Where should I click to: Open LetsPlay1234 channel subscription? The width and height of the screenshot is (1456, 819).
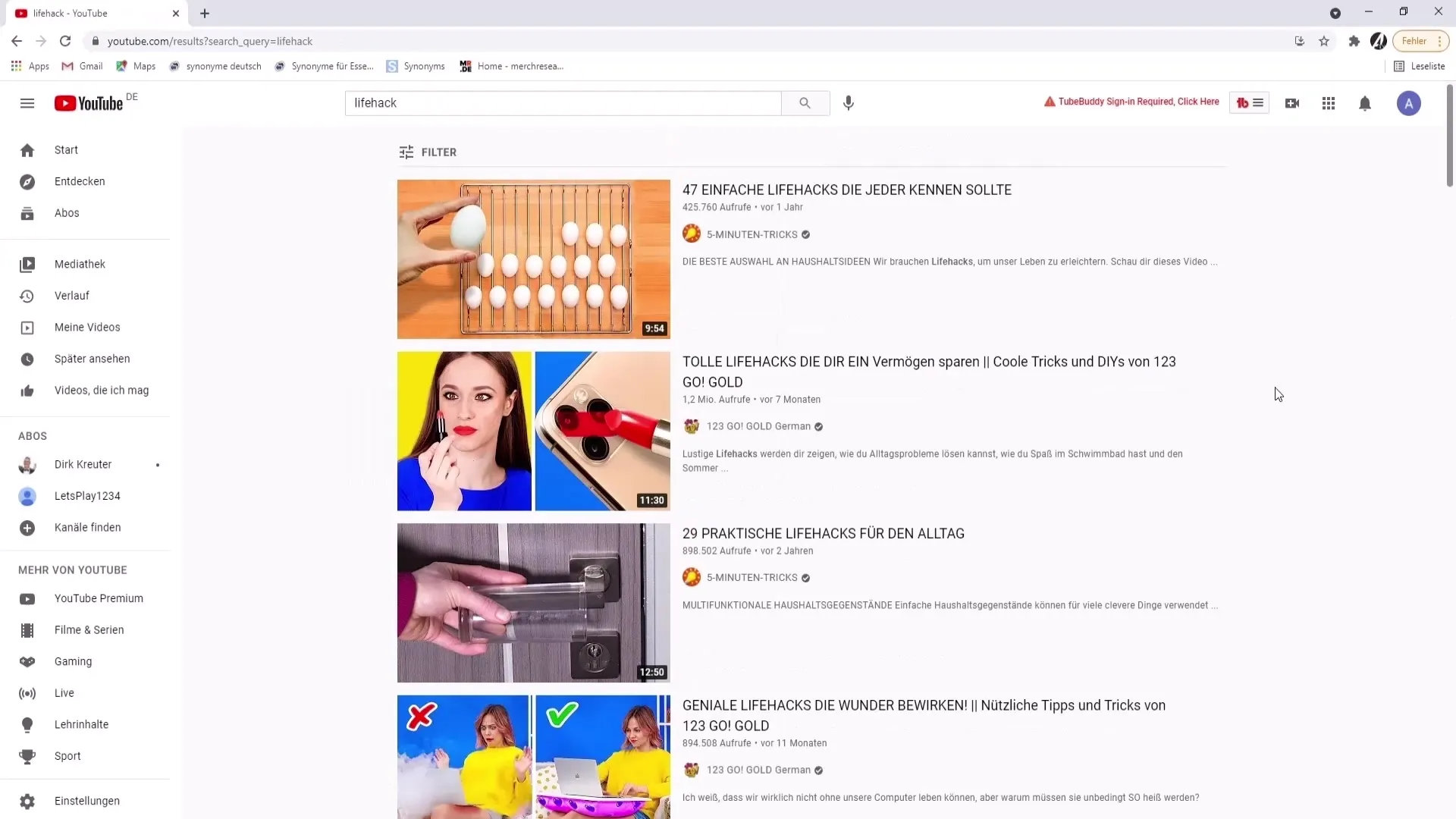[x=85, y=496]
